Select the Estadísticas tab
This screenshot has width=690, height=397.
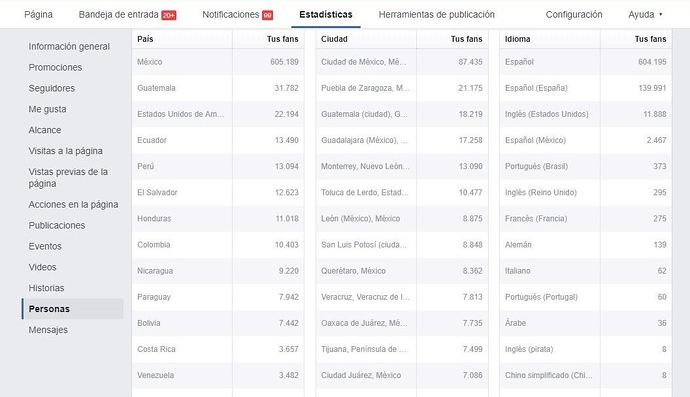326,15
